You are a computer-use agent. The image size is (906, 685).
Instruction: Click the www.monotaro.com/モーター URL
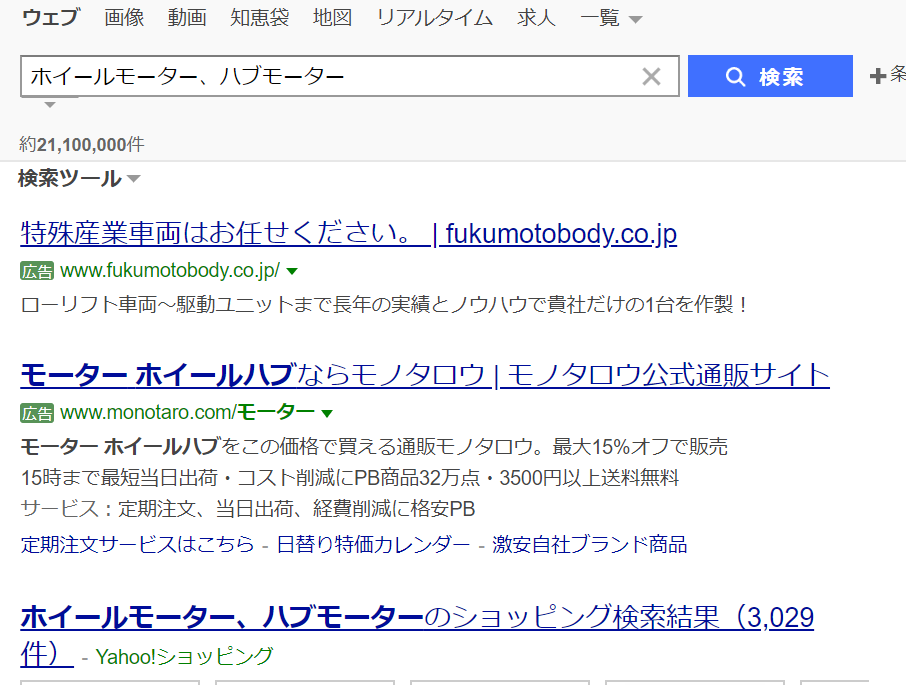point(187,412)
